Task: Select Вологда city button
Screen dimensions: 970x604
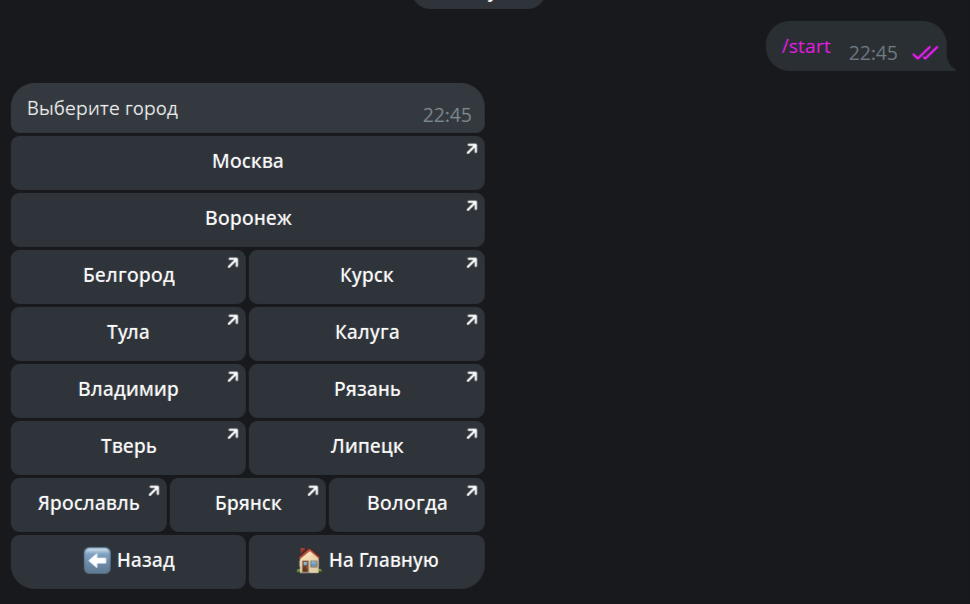Action: point(407,504)
